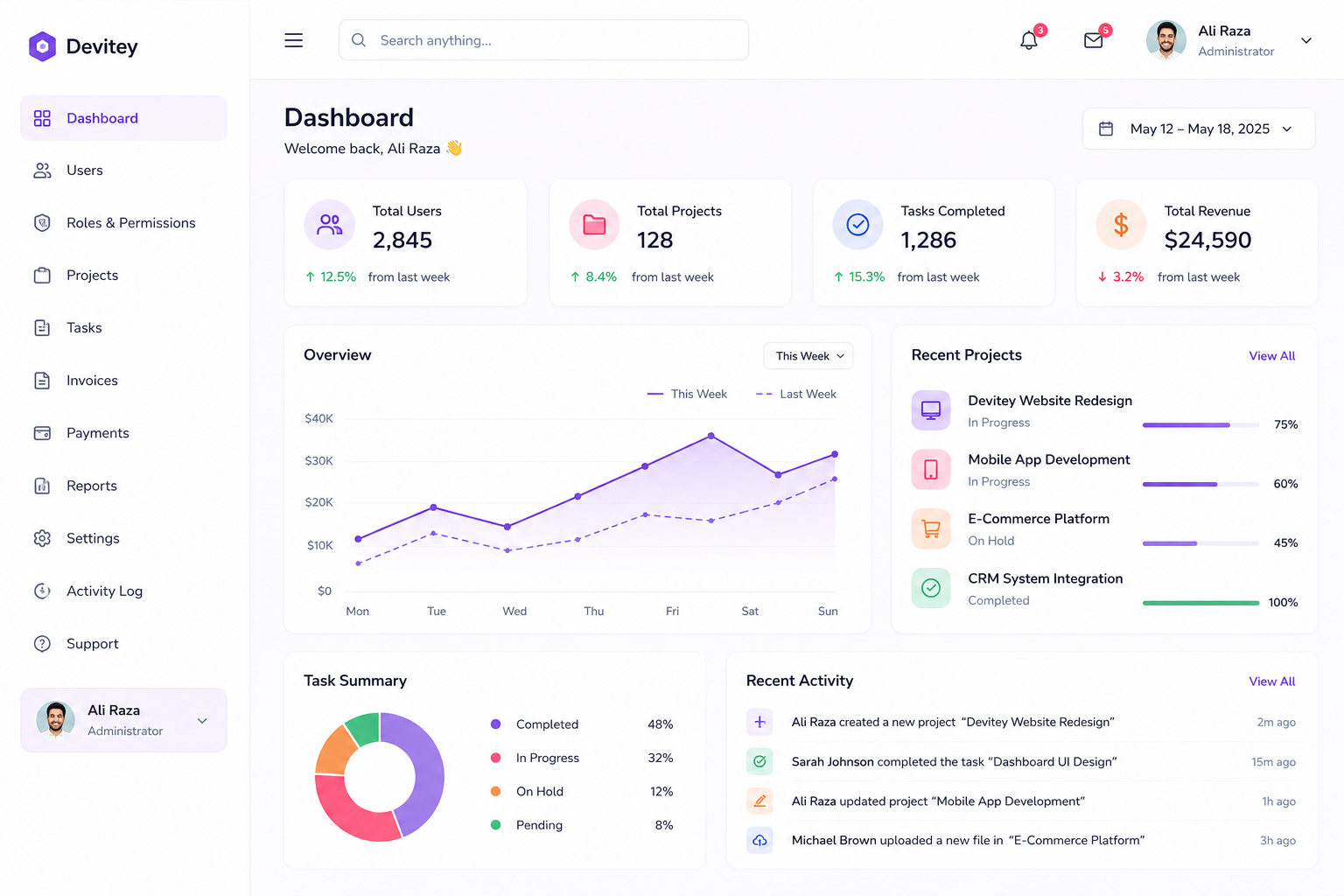Click View All in Recent Activity
Image resolution: width=1344 pixels, height=896 pixels.
point(1272,682)
